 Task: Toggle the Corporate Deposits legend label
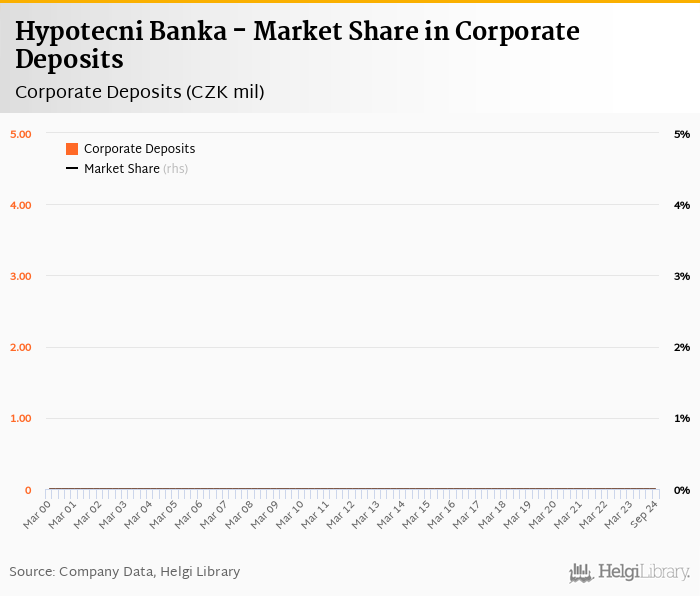tap(139, 149)
